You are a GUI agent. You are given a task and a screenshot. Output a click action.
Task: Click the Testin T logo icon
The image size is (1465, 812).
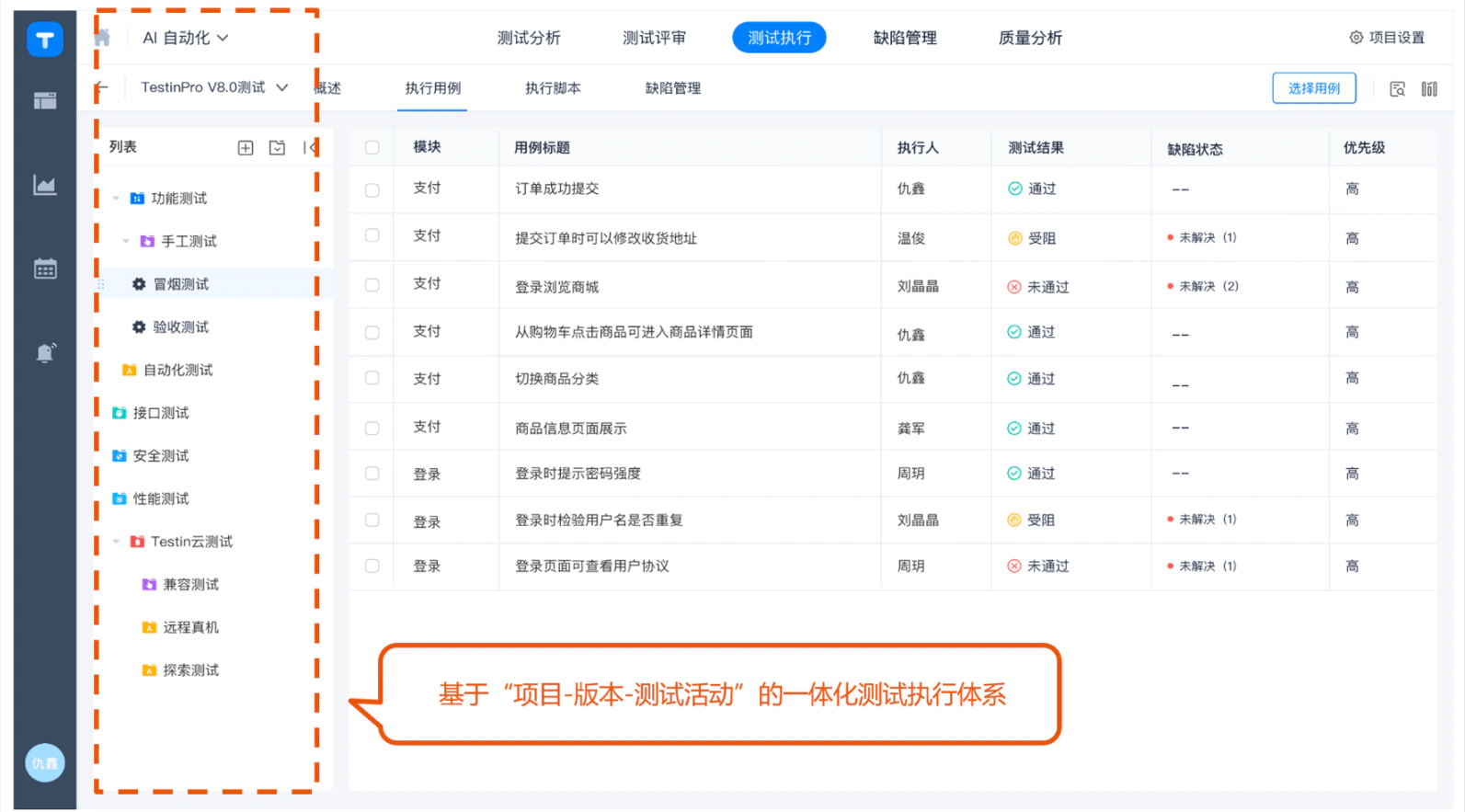44,40
